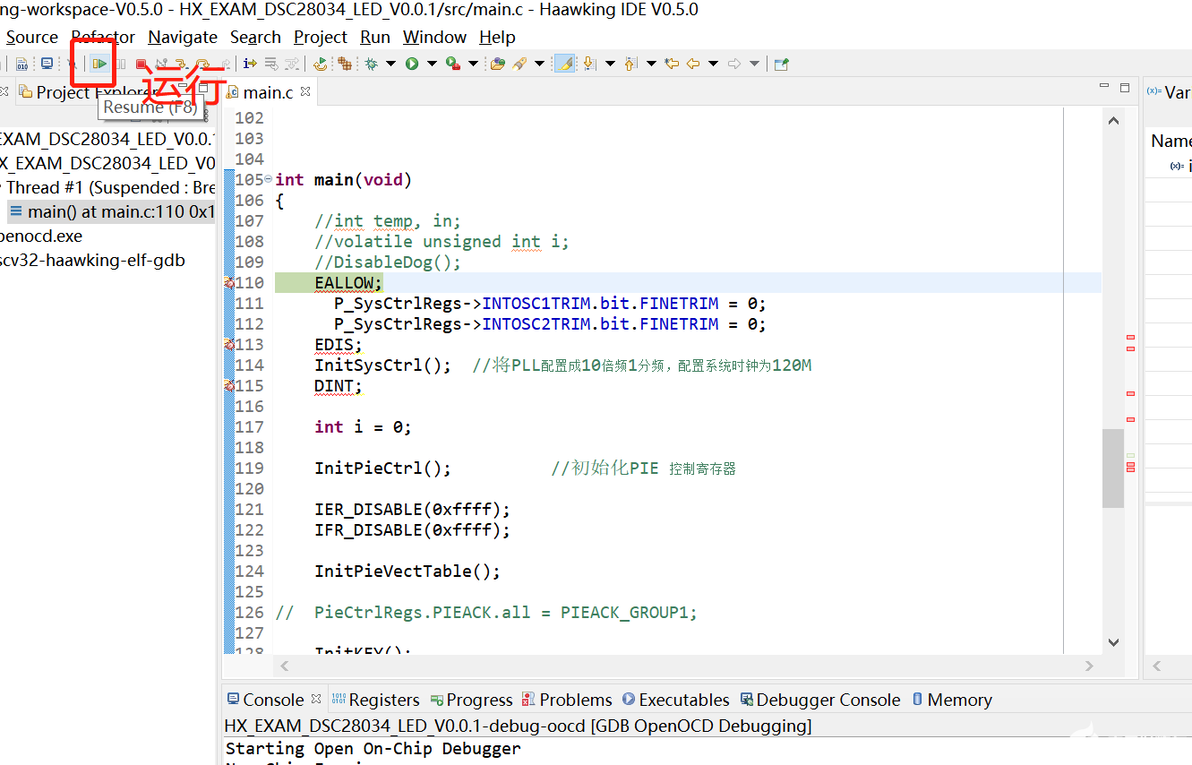Open dropdown beside external tools run icon
1192x765 pixels.
(x=473, y=64)
